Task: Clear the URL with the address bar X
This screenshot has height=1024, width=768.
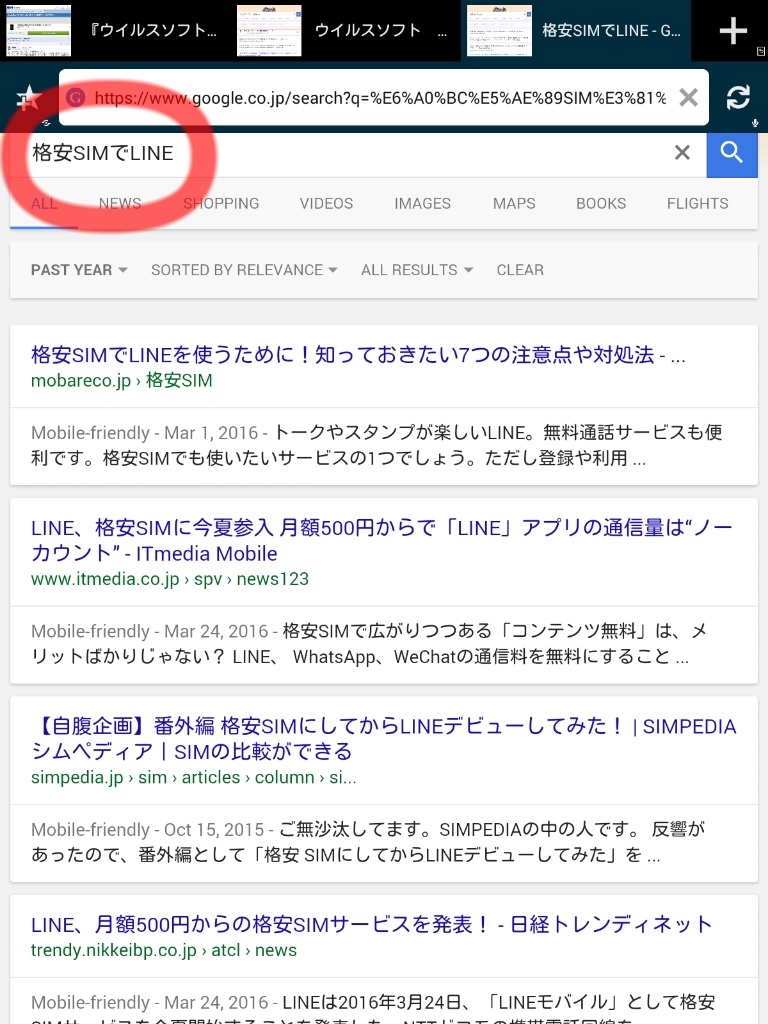Action: coord(688,98)
